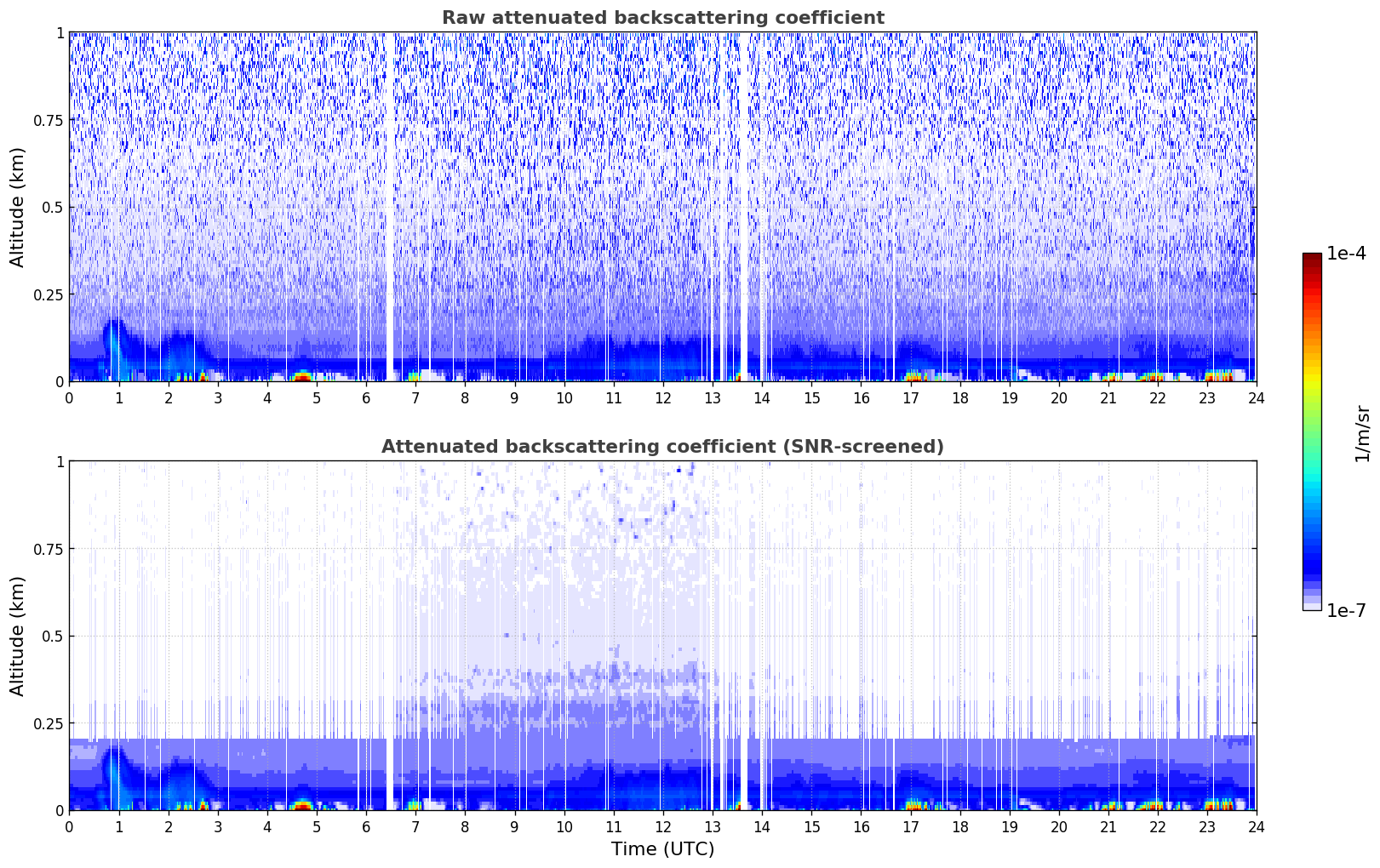Image resolution: width=1380 pixels, height=868 pixels.
Task: Click the 0.5 altitude tick on top plot
Action: point(54,208)
